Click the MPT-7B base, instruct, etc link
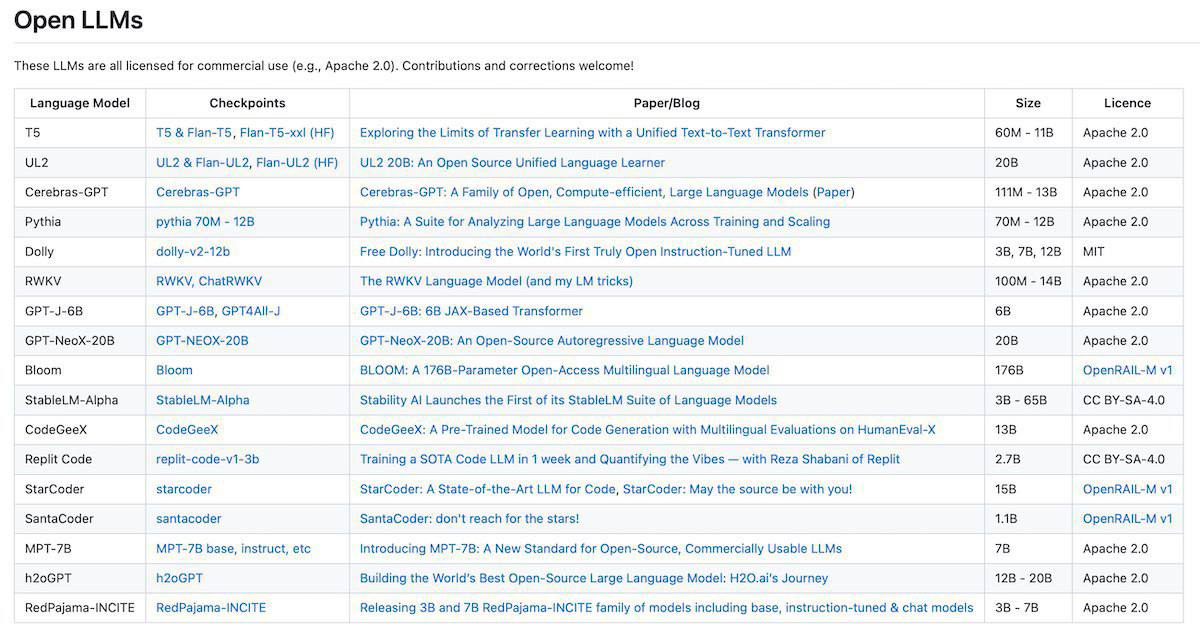This screenshot has height=630, width=1200. [x=233, y=549]
